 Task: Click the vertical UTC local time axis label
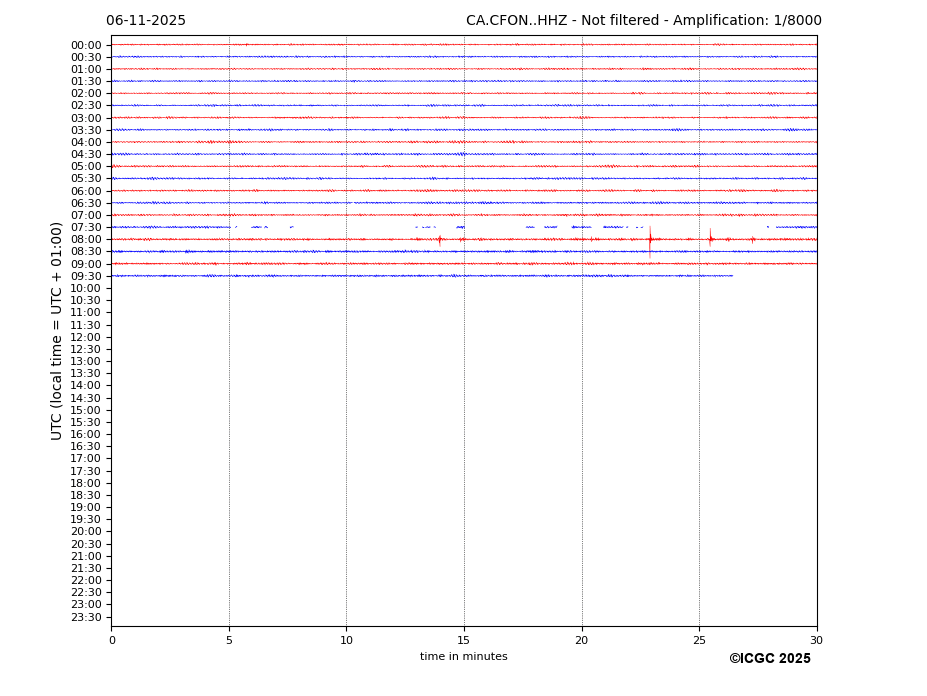[x=57, y=331]
